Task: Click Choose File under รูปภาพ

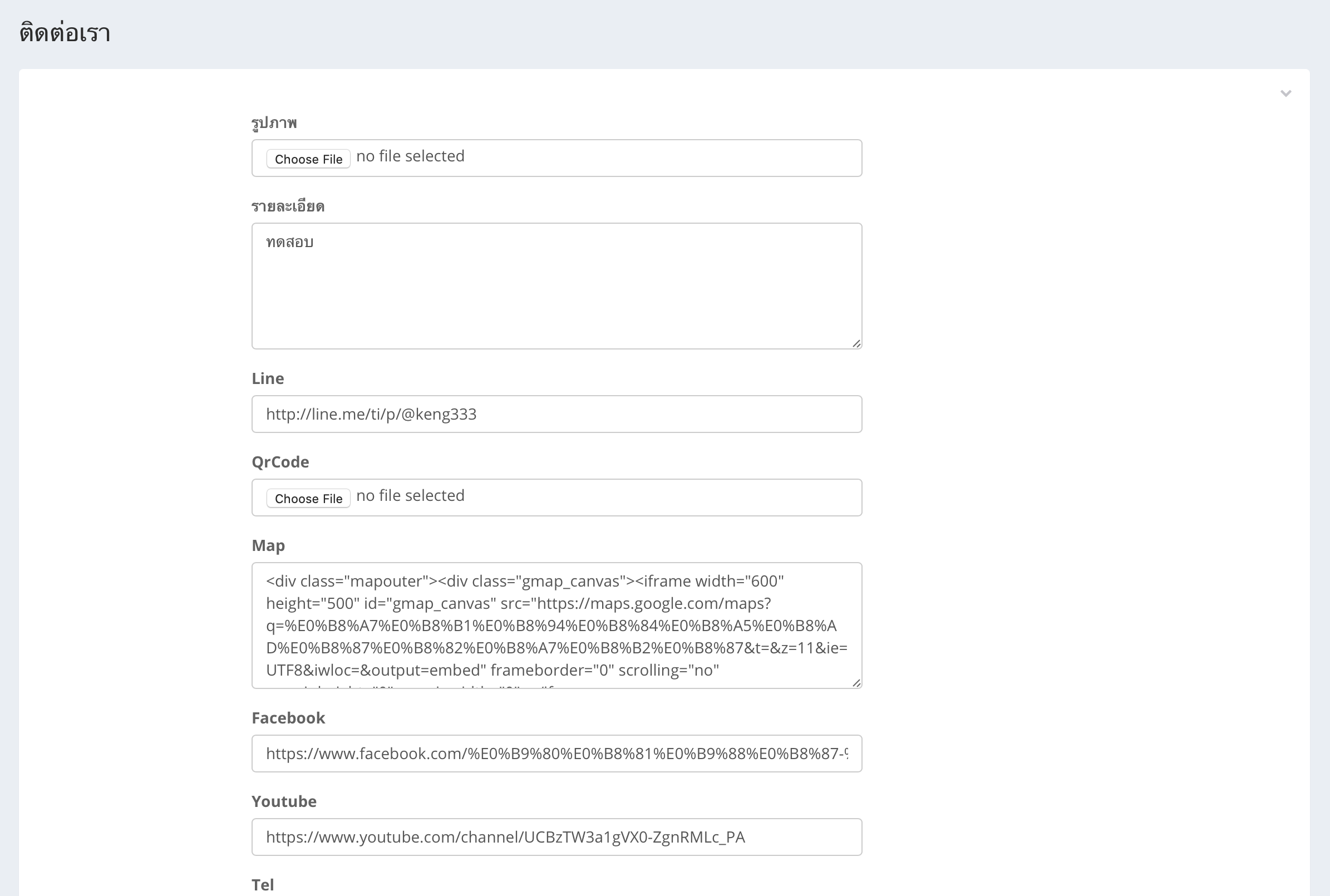Action: tap(308, 159)
